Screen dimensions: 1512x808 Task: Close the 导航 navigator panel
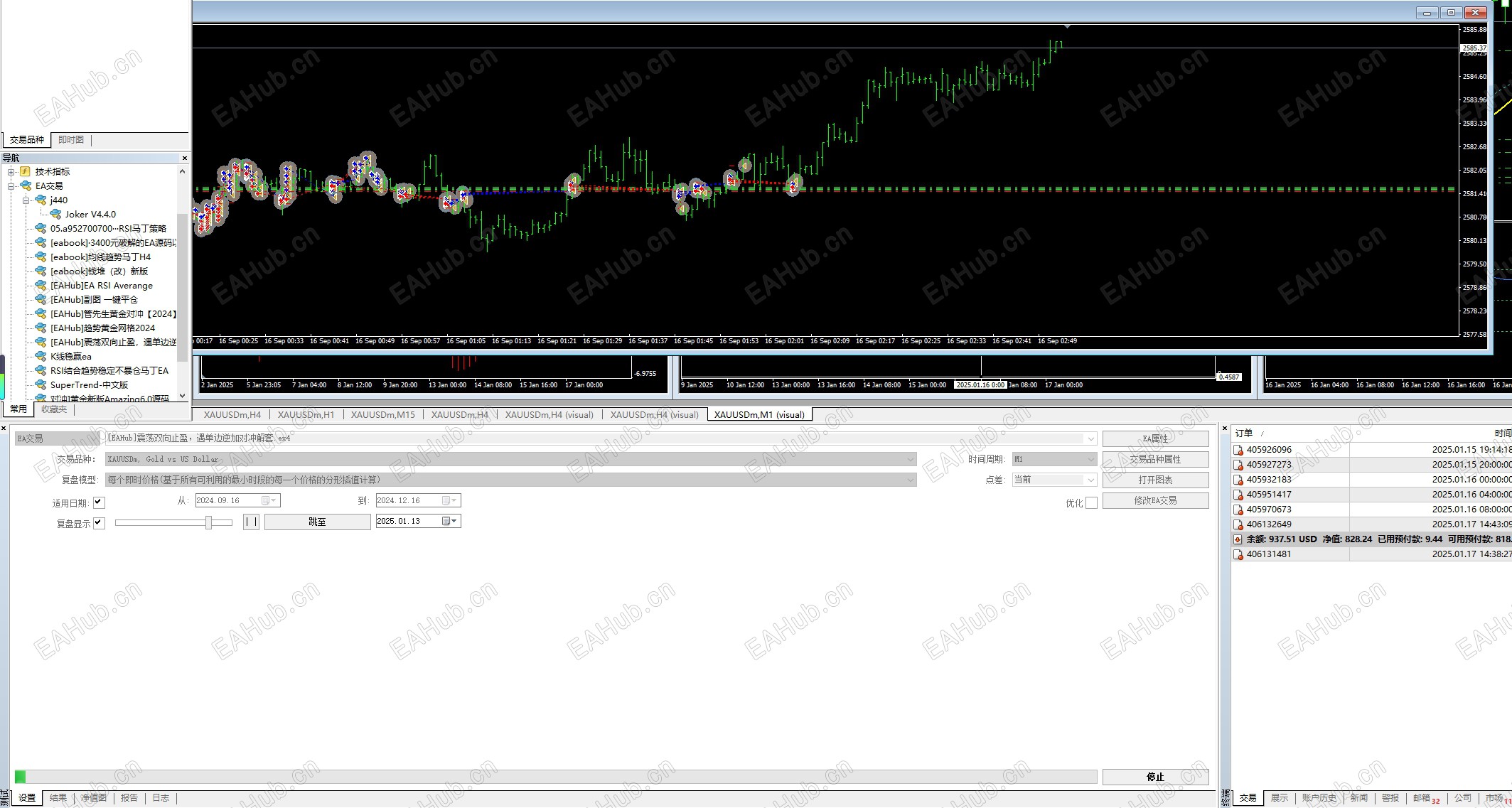pos(185,158)
